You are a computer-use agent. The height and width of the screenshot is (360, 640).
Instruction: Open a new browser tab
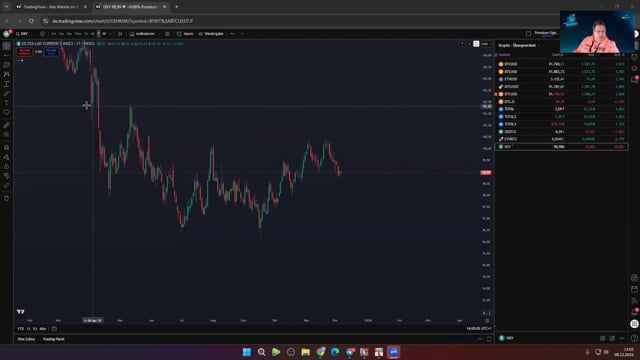click(176, 7)
